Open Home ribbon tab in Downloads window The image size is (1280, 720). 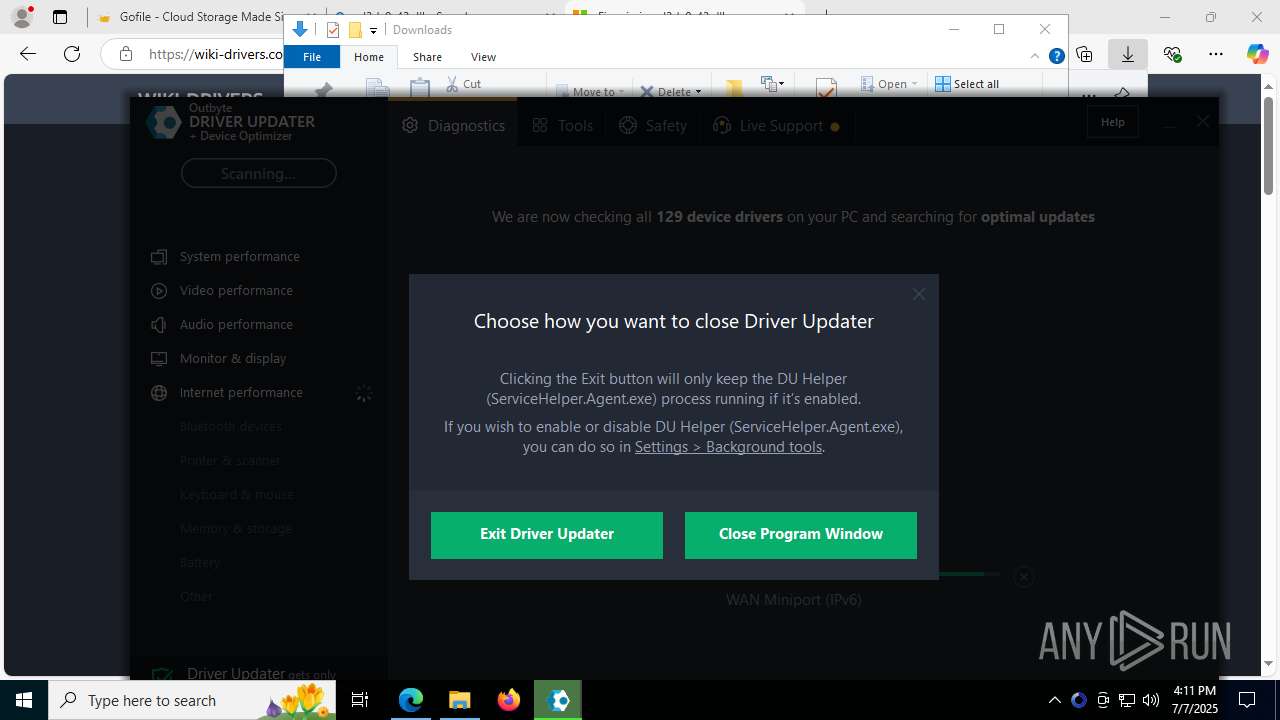(x=368, y=57)
